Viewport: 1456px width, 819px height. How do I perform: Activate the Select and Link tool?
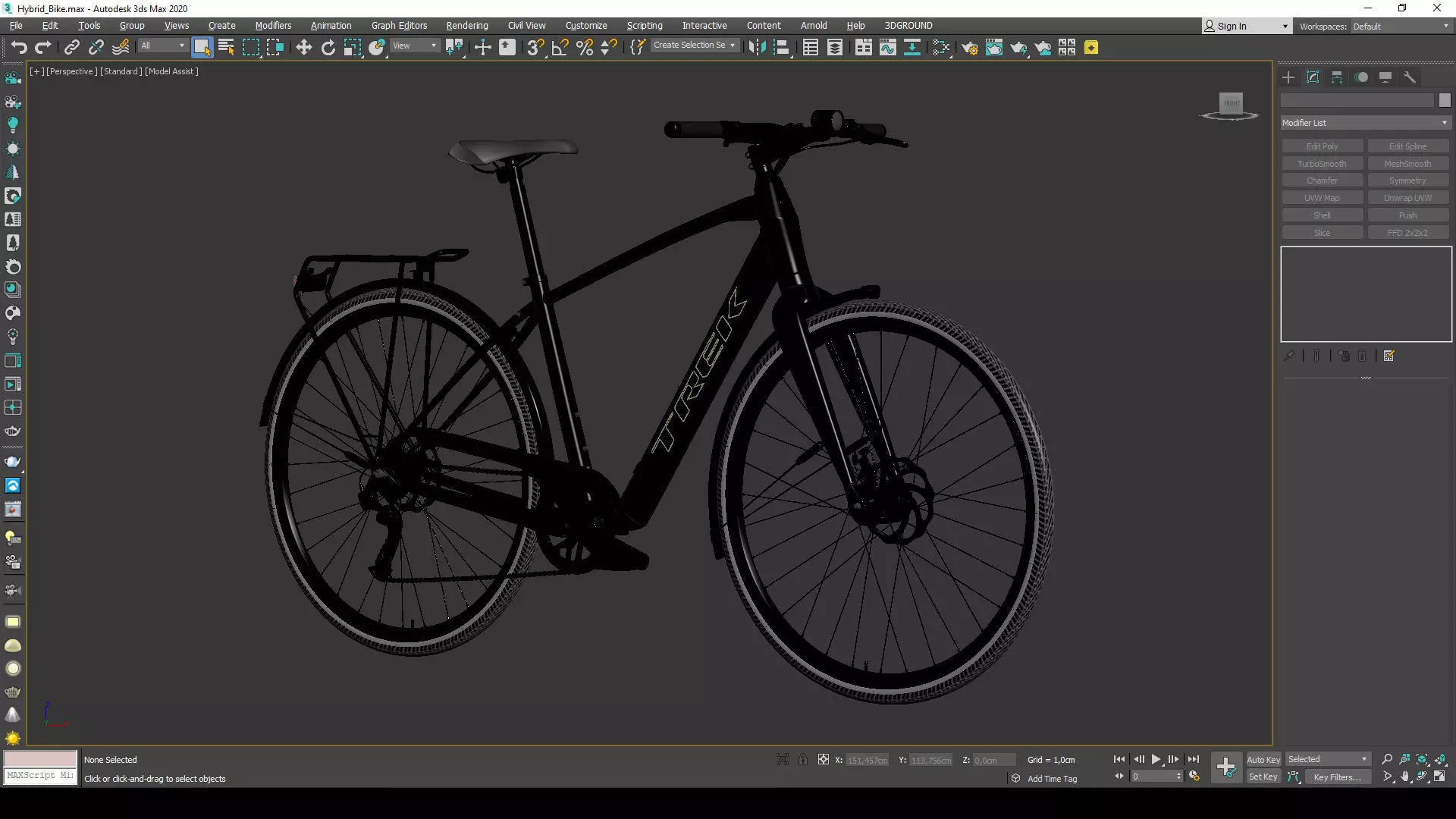71,48
